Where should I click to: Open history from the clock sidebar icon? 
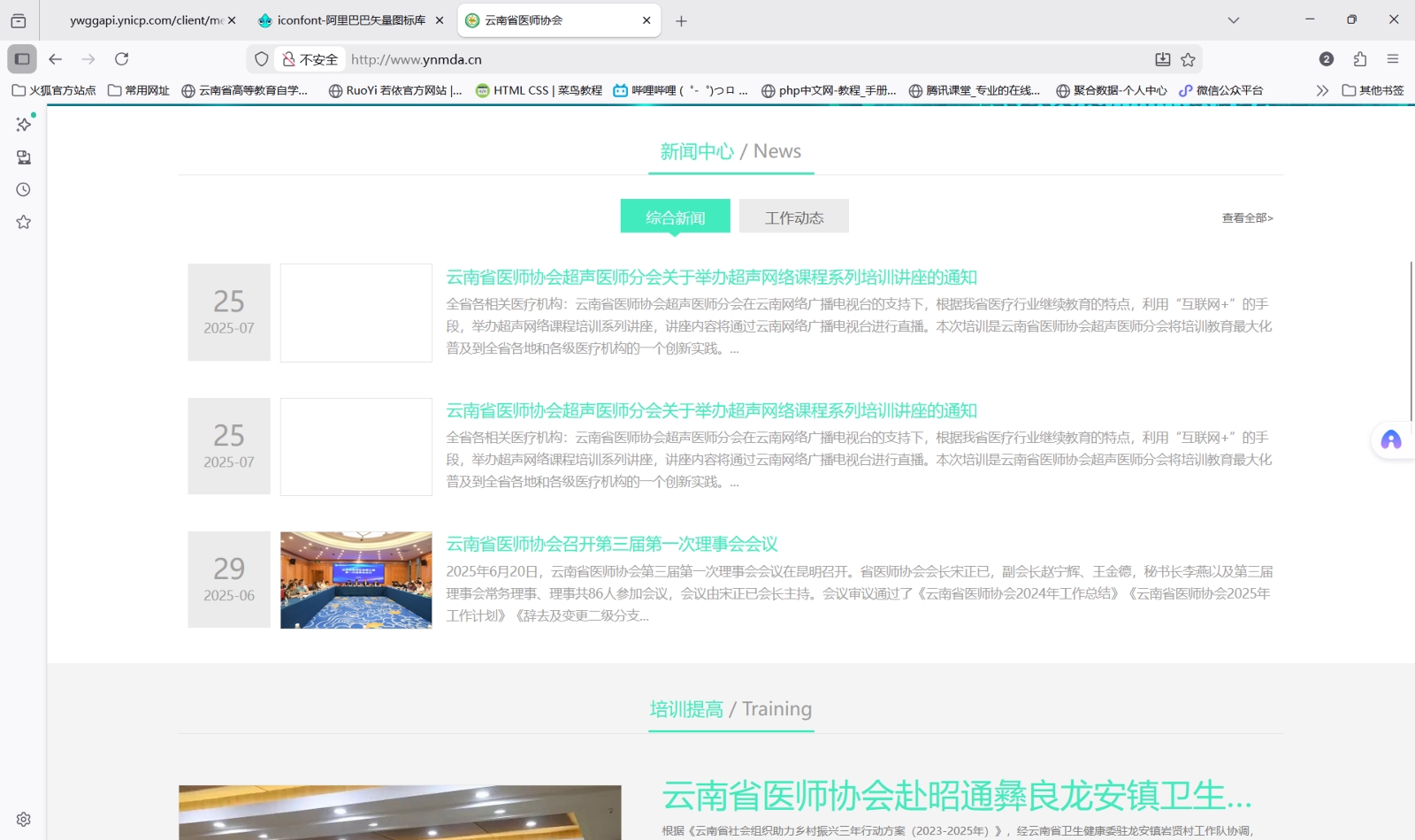click(x=23, y=188)
